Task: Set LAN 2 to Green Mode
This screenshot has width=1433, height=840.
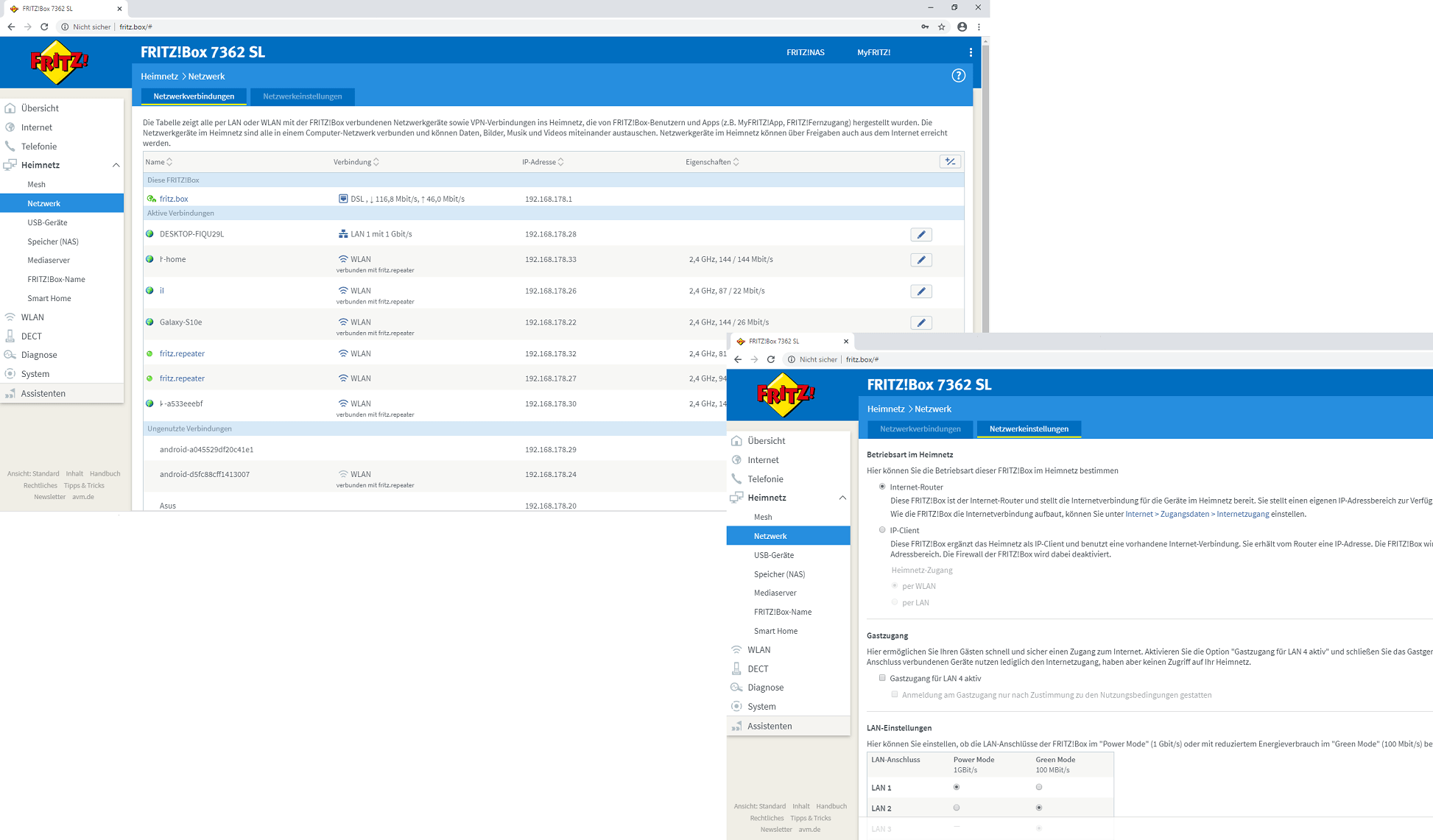Action: 1039,808
